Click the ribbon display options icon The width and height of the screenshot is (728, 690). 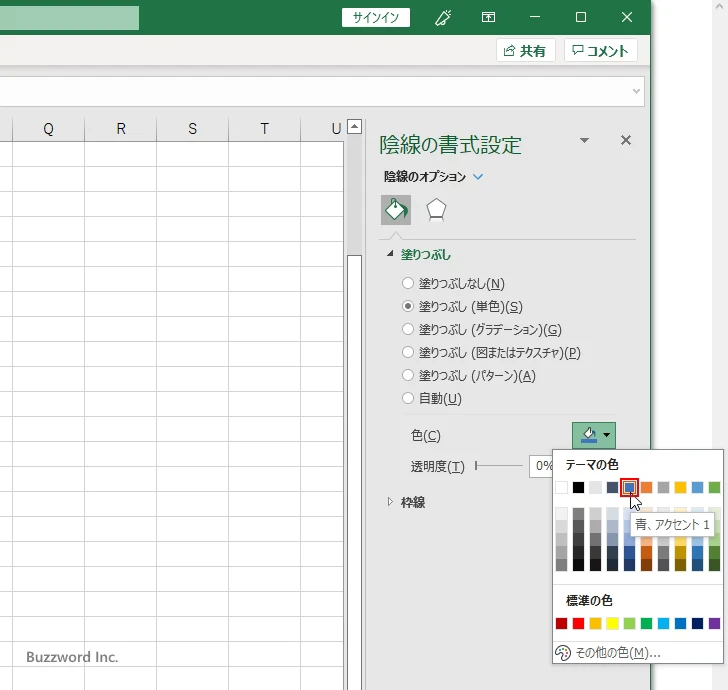click(x=488, y=18)
